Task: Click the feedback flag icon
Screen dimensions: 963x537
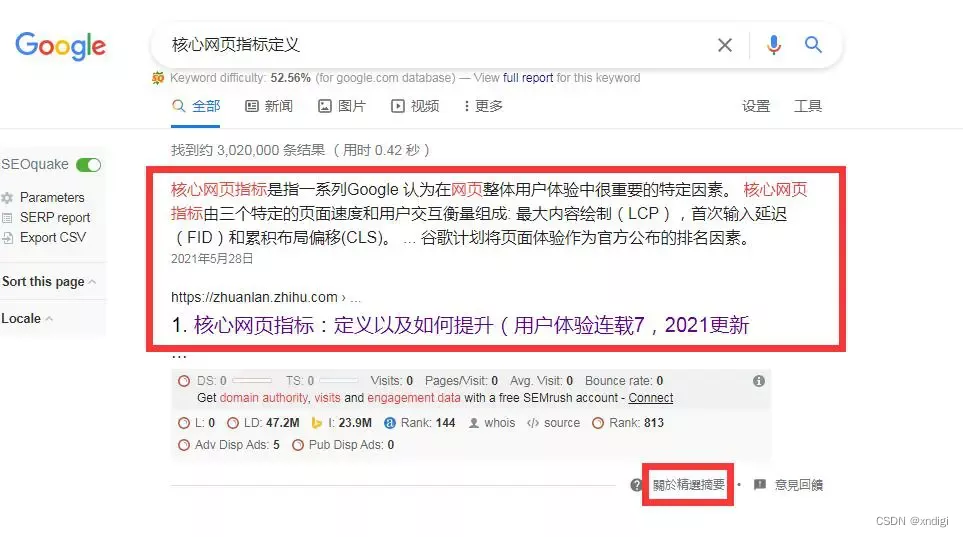Action: (760, 484)
